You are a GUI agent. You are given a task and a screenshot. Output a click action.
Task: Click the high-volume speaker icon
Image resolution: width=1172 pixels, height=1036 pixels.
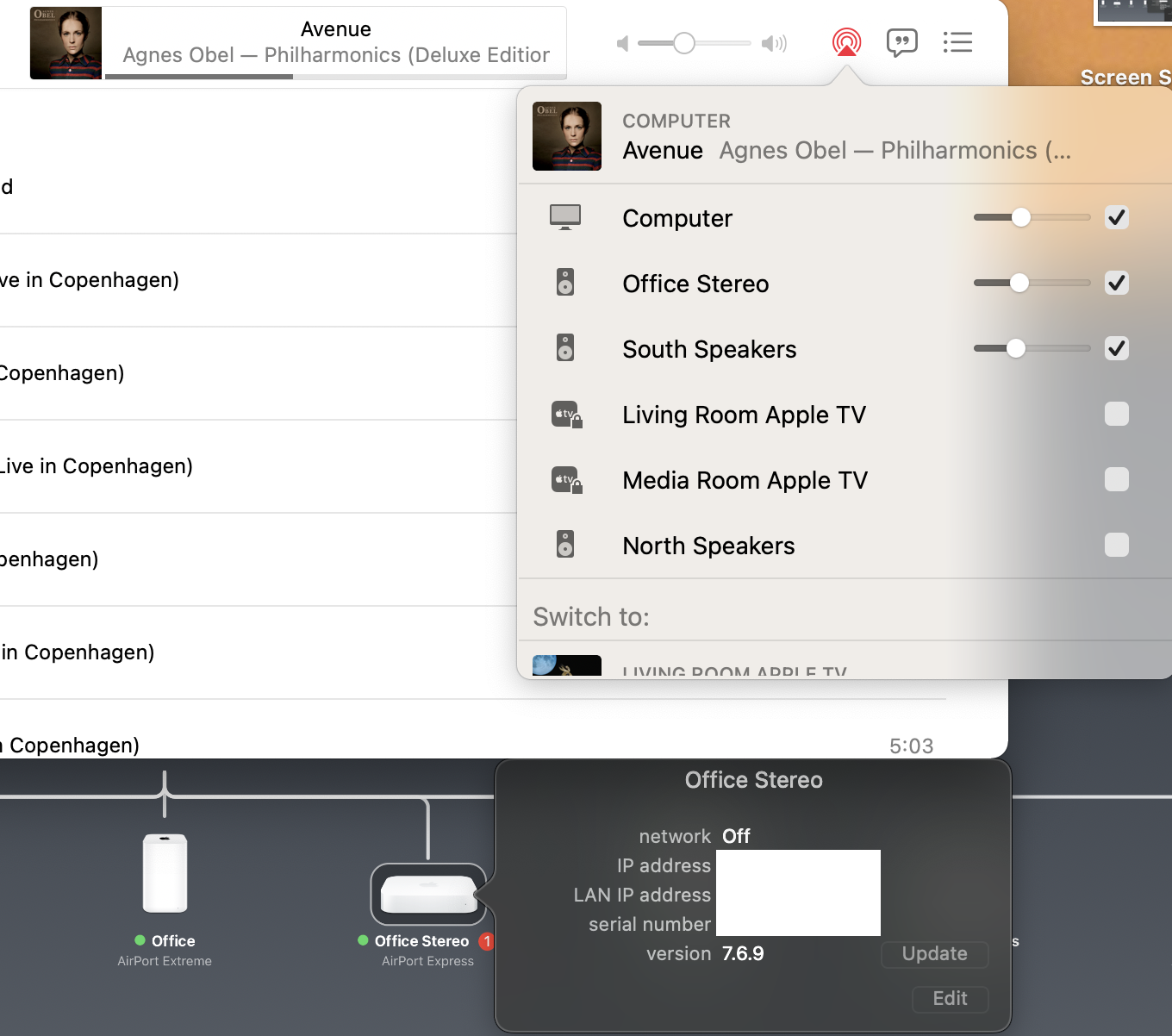point(774,43)
